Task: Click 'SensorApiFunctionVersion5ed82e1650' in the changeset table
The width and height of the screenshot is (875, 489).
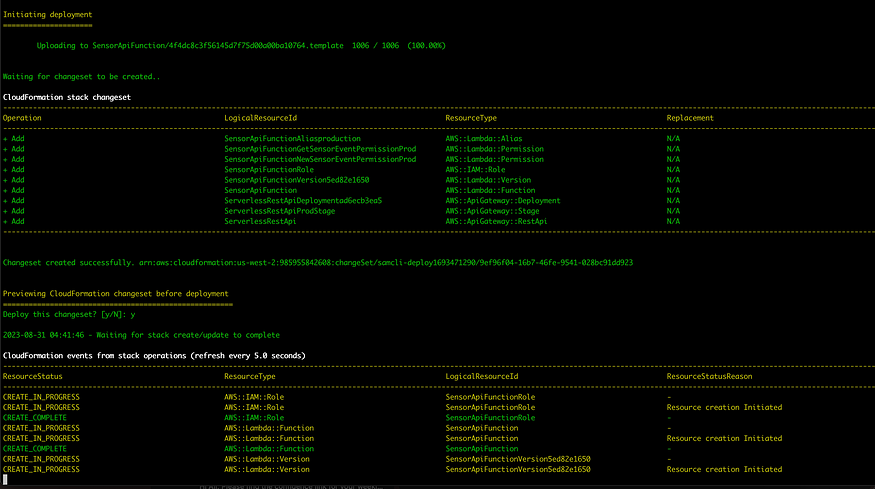Action: (297, 180)
